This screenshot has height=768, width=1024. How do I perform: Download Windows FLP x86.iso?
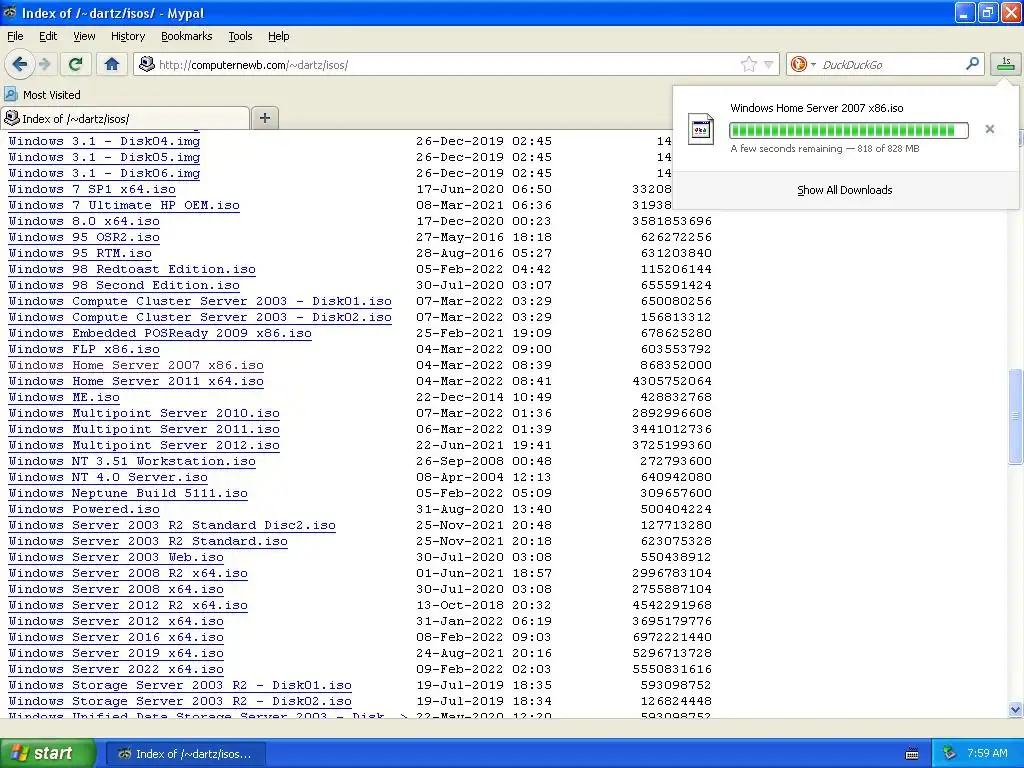click(x=84, y=349)
